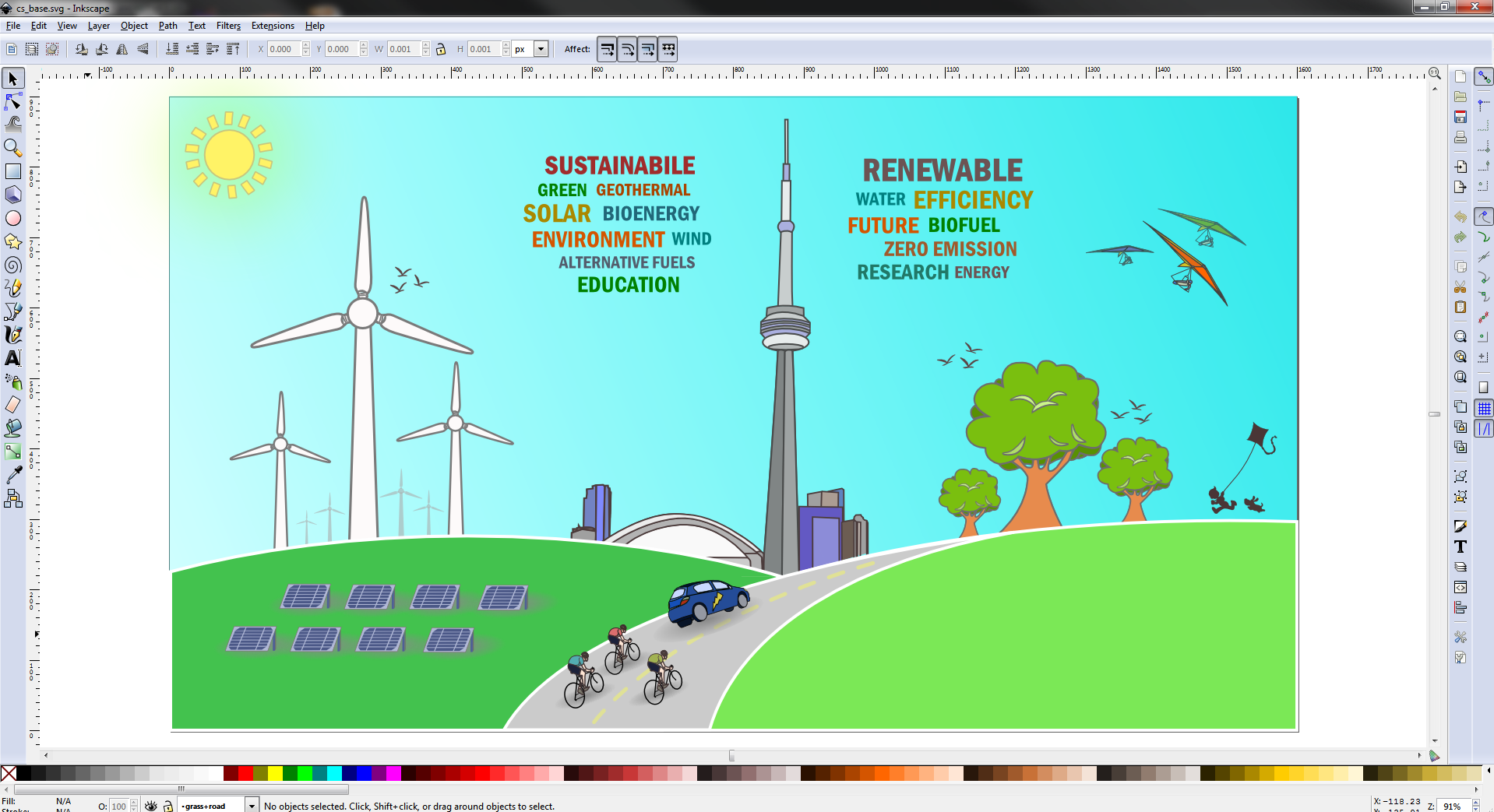Choose the Eraser tool

pyautogui.click(x=13, y=405)
